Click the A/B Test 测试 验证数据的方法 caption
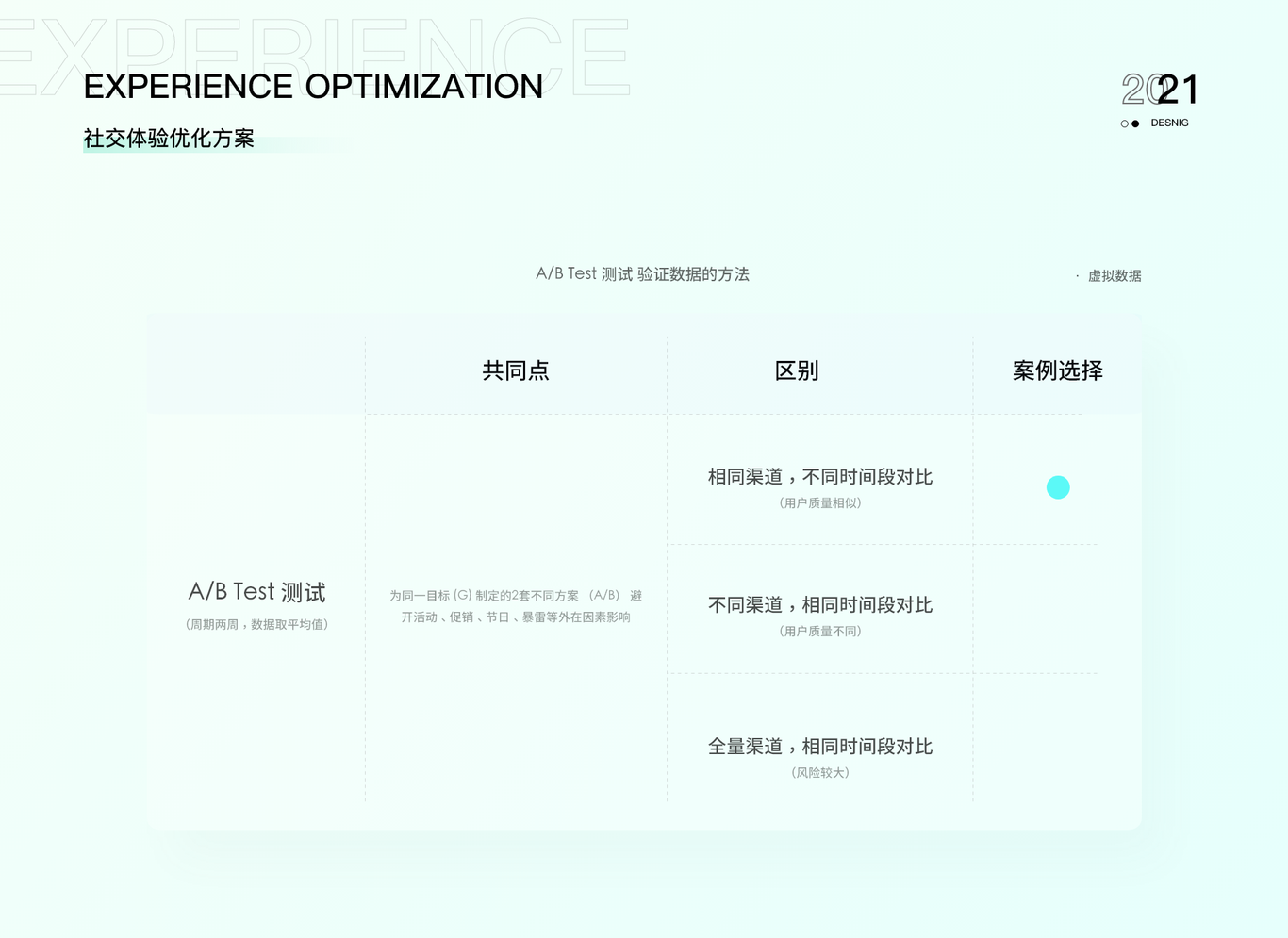Screen dimensions: 1288x938 642,274
